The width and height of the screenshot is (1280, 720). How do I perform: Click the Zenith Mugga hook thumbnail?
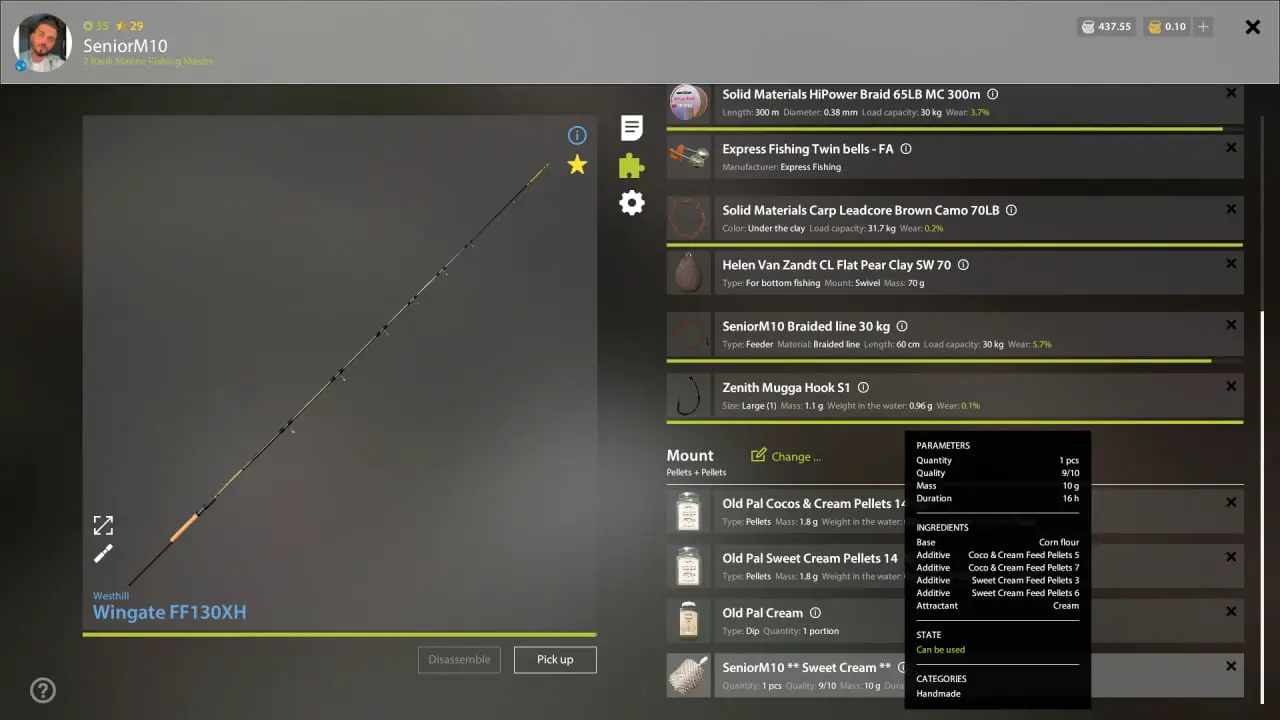click(x=689, y=395)
